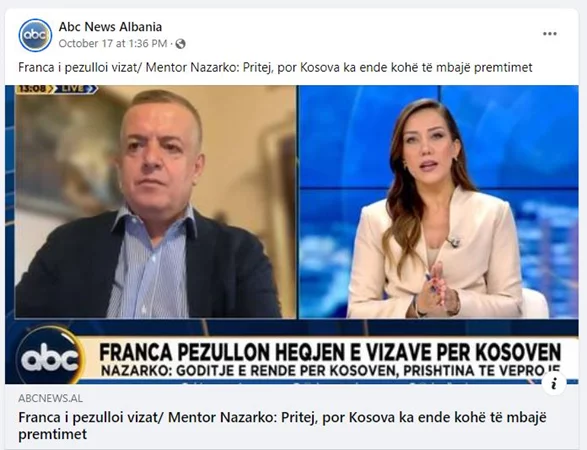Click the public globe privacy icon
This screenshot has width=587, height=450.
coord(180,44)
